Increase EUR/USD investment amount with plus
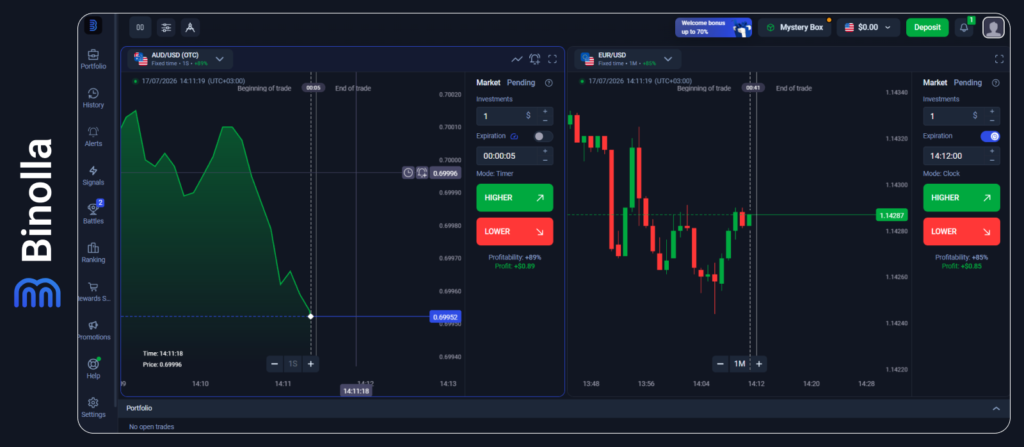This screenshot has height=447, width=1024. pos(992,111)
